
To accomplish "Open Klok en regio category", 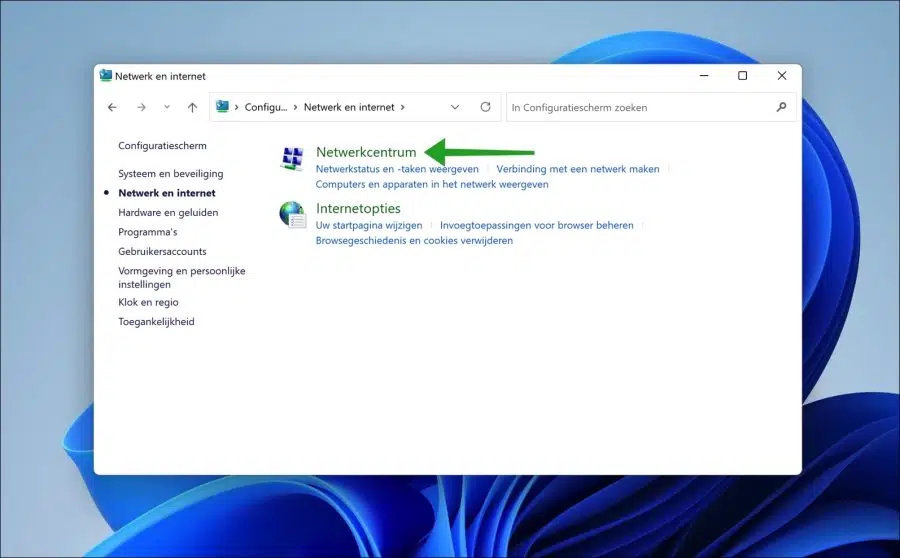I will (x=148, y=302).
